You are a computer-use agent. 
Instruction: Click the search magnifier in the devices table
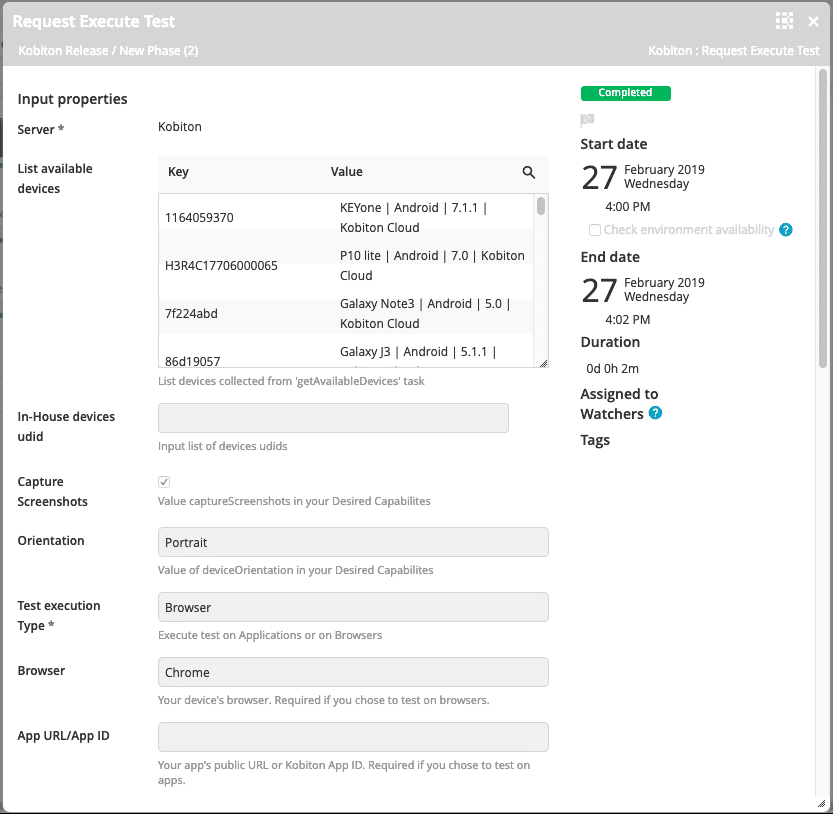pyautogui.click(x=529, y=172)
